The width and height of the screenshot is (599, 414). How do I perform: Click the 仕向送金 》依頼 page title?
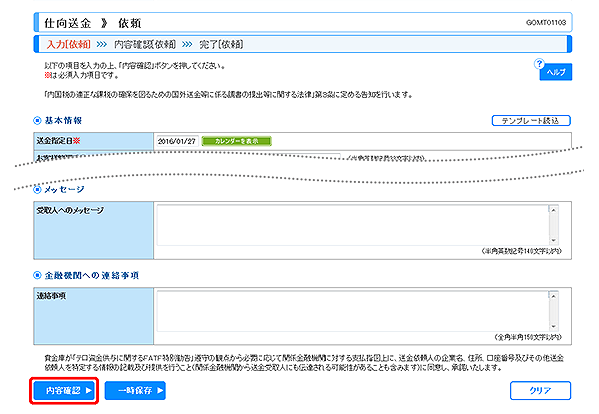(x=93, y=23)
